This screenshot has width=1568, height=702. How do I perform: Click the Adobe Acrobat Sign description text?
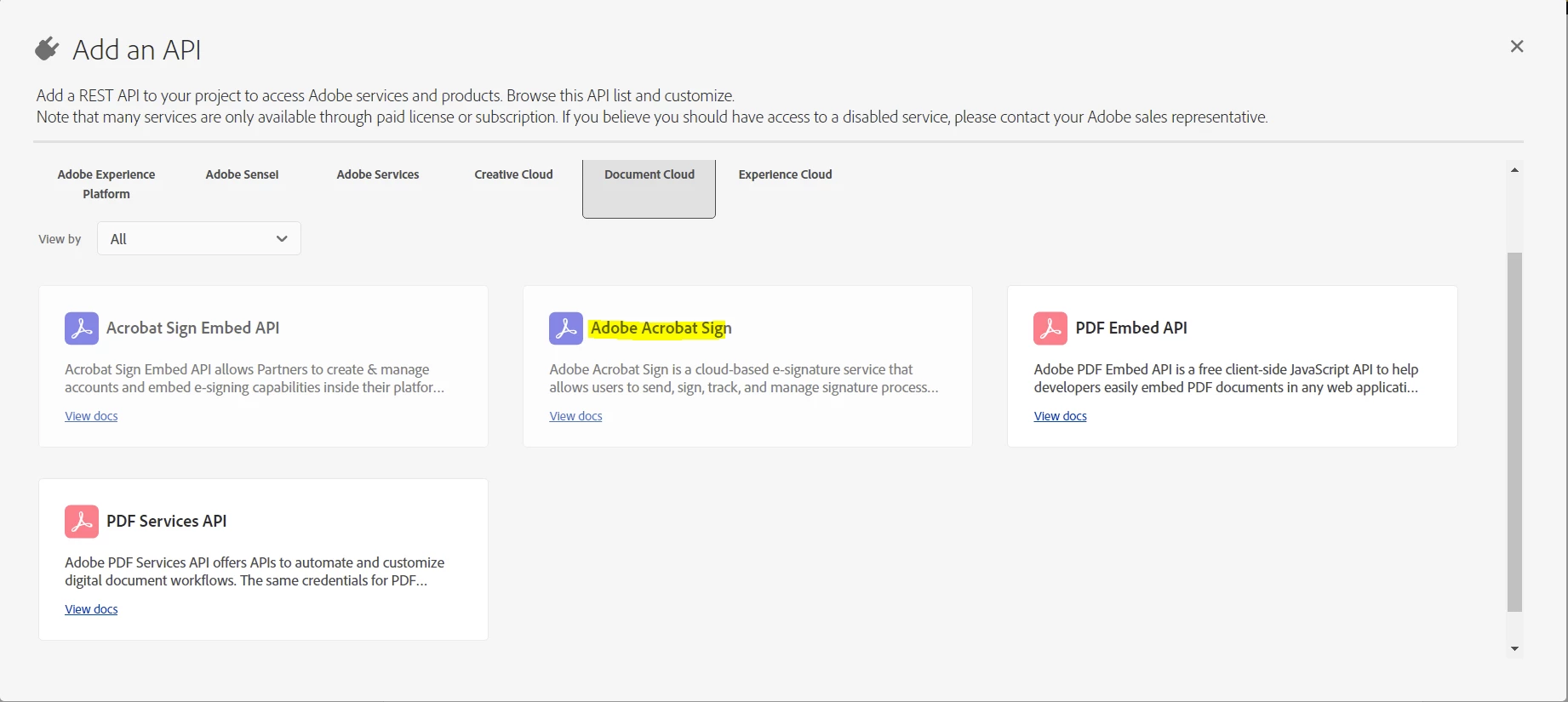coord(744,379)
